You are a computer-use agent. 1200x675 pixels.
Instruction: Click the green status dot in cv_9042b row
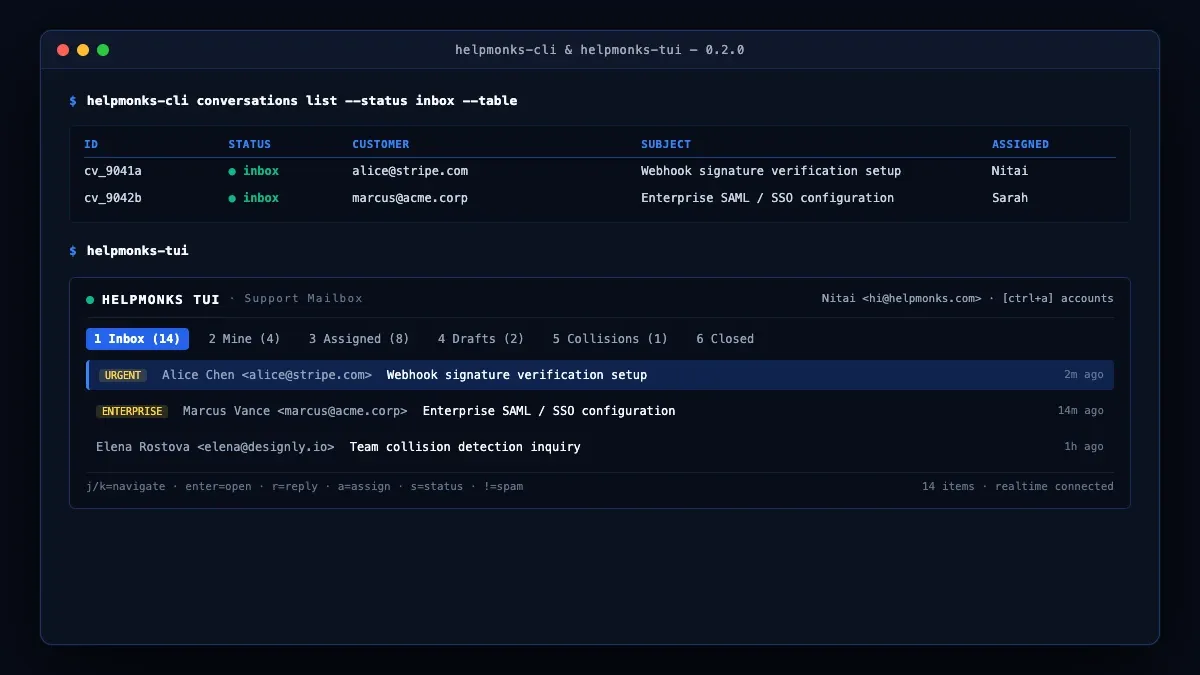click(x=232, y=198)
